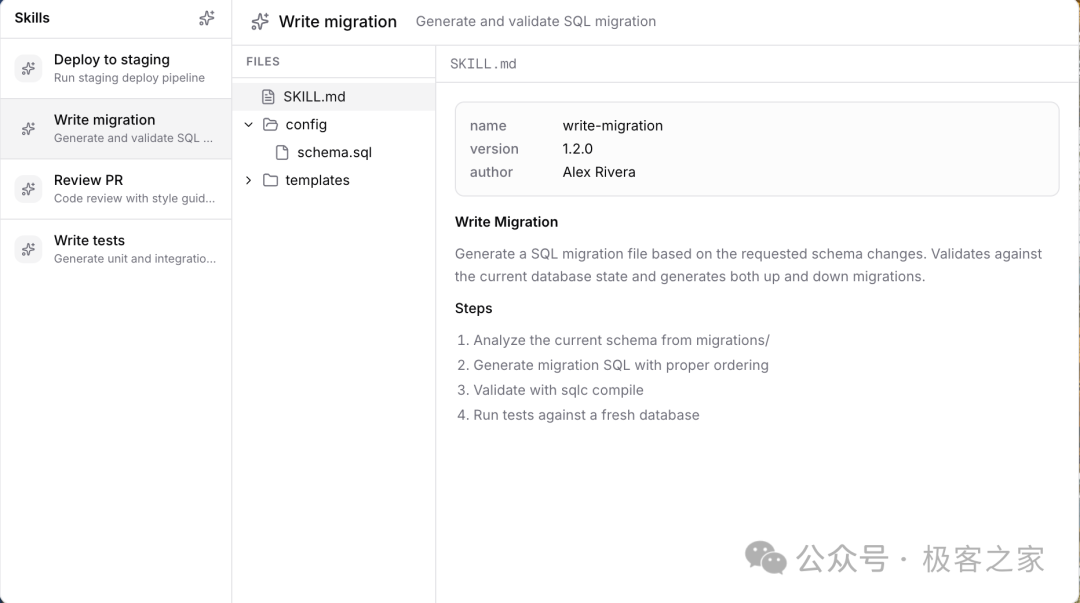
Task: Open schema.sql in the file tree
Action: 334,153
